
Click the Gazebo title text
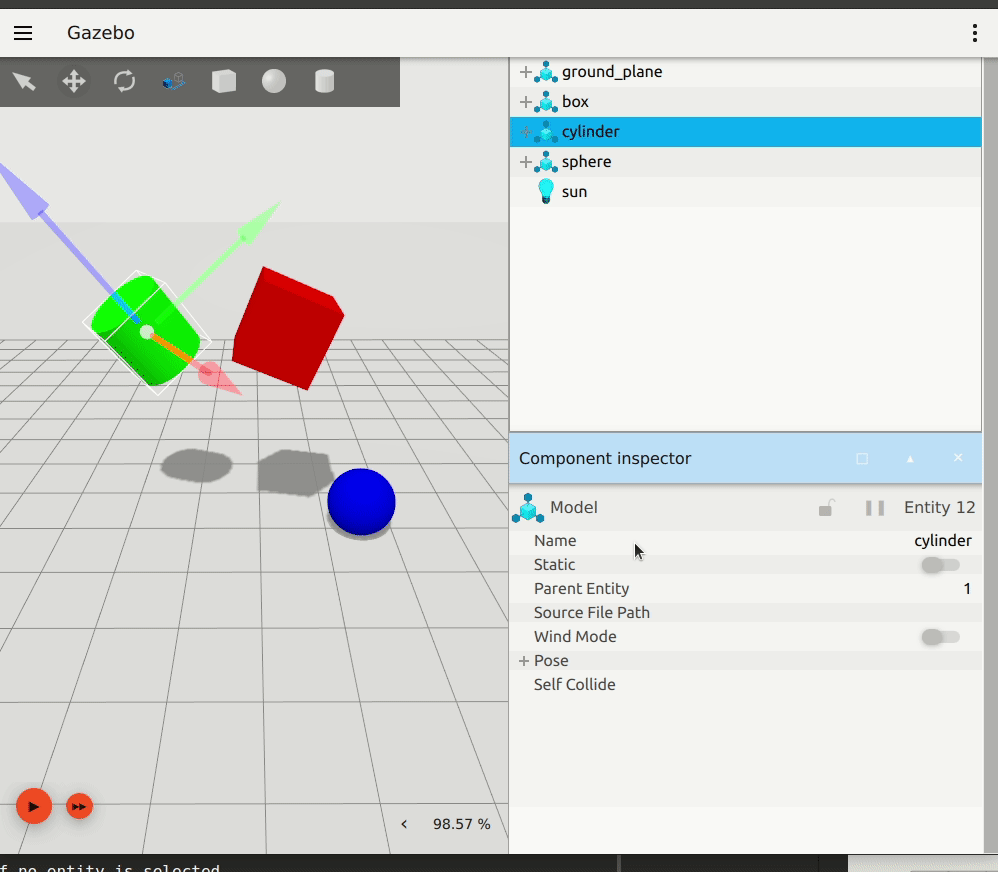coord(101,32)
